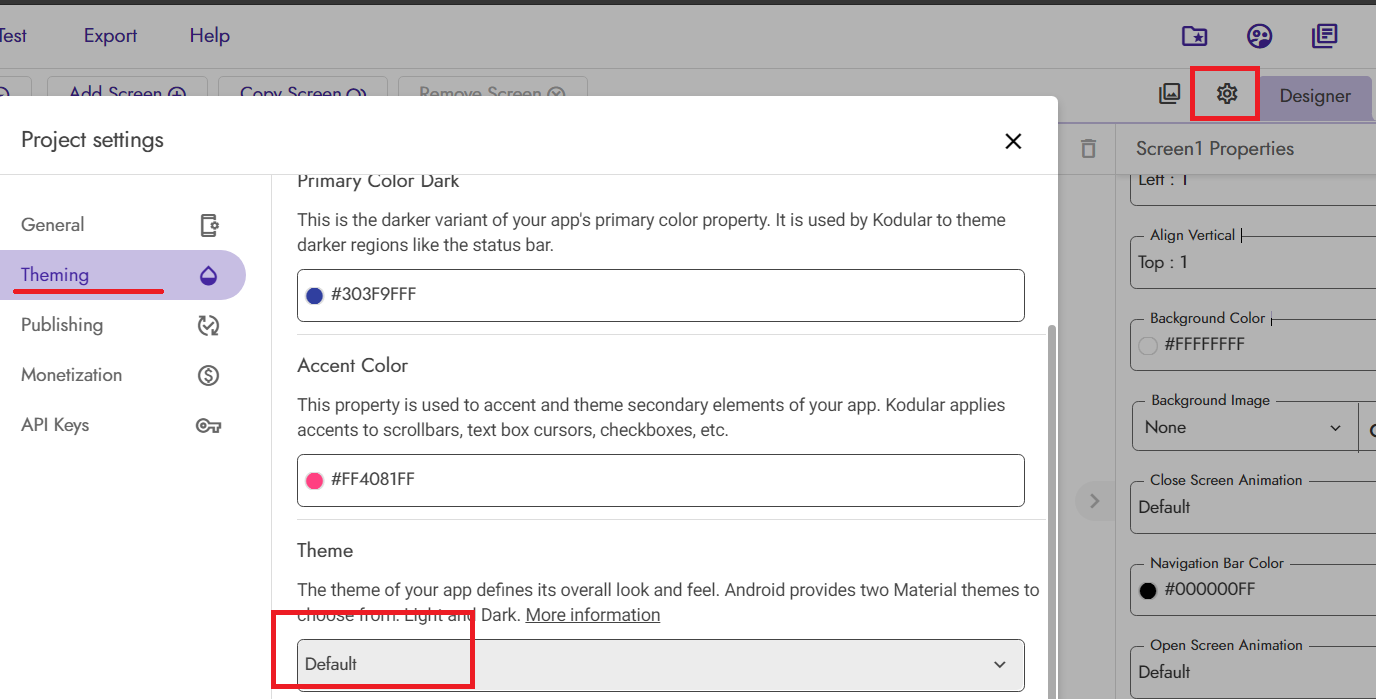This screenshot has width=1376, height=699.
Task: Open project settings gear icon
Action: point(1227,94)
